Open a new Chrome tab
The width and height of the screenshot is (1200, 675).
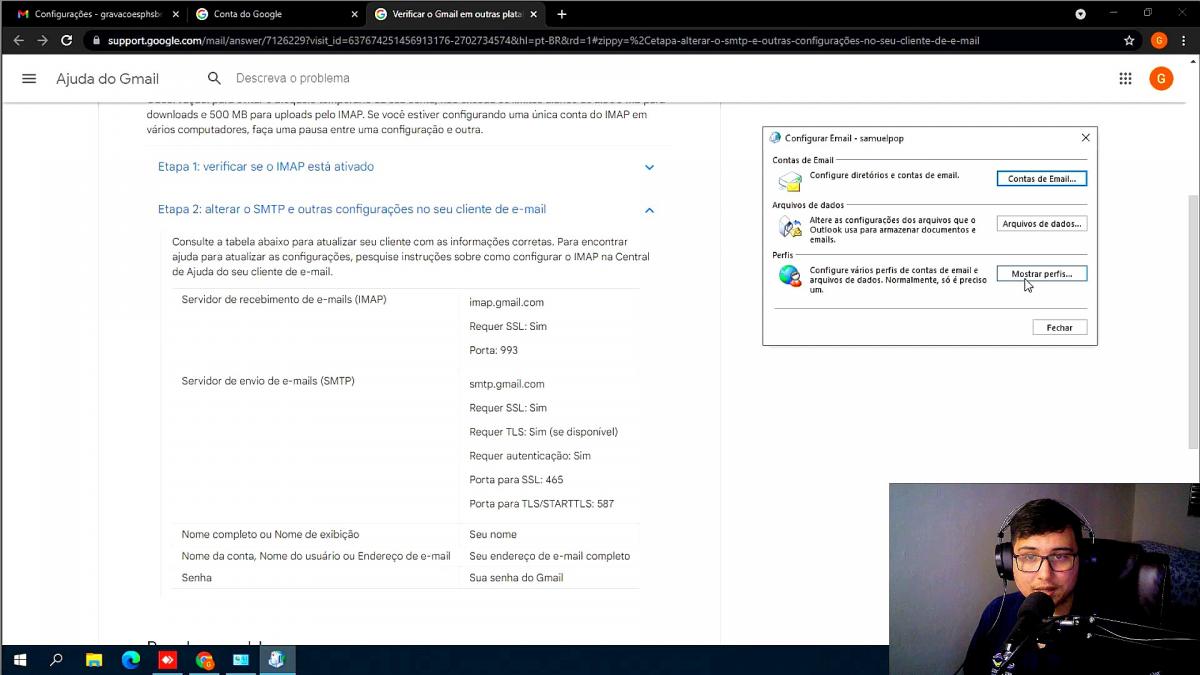[562, 14]
